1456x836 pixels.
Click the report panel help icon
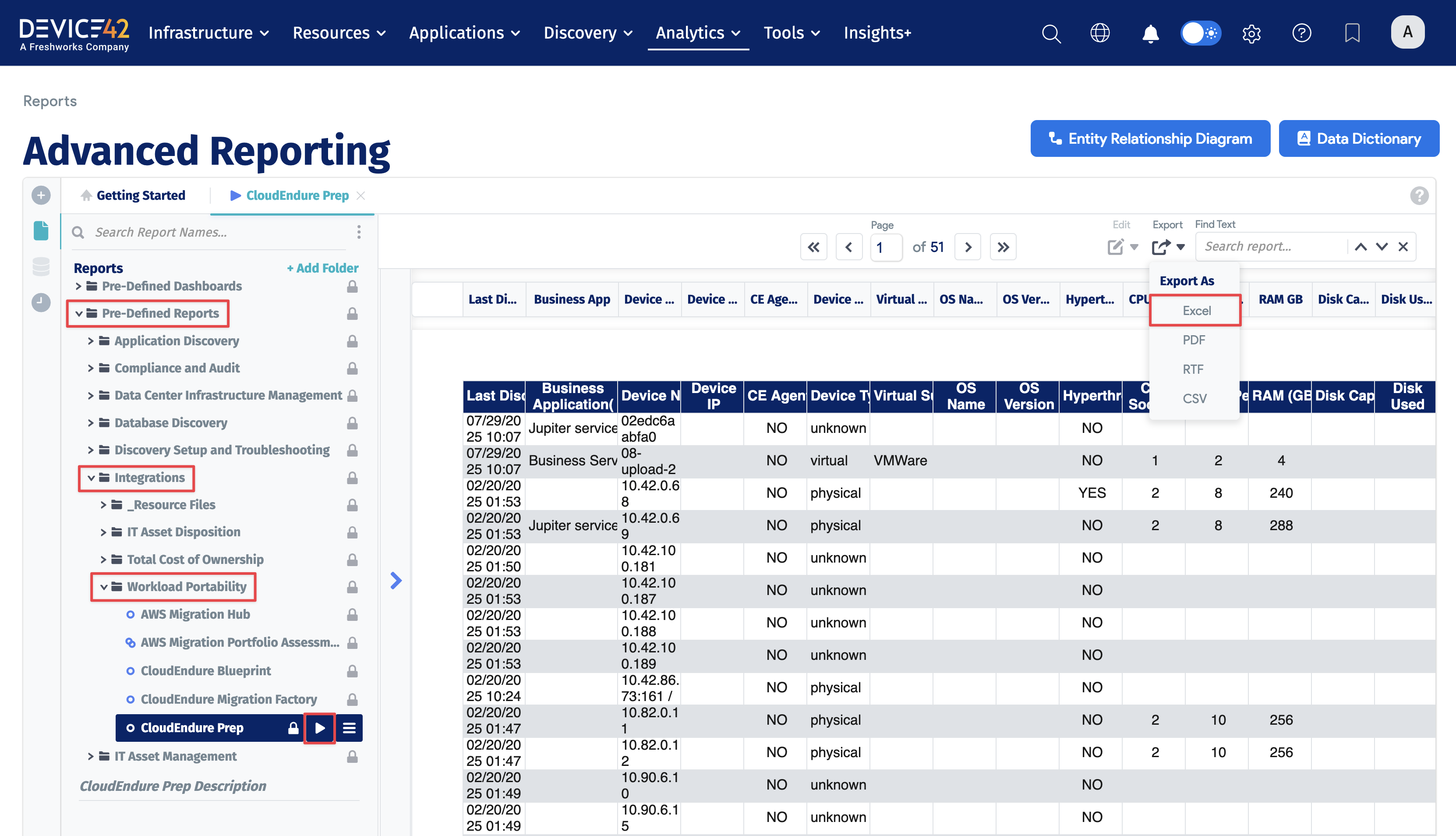pos(1419,196)
